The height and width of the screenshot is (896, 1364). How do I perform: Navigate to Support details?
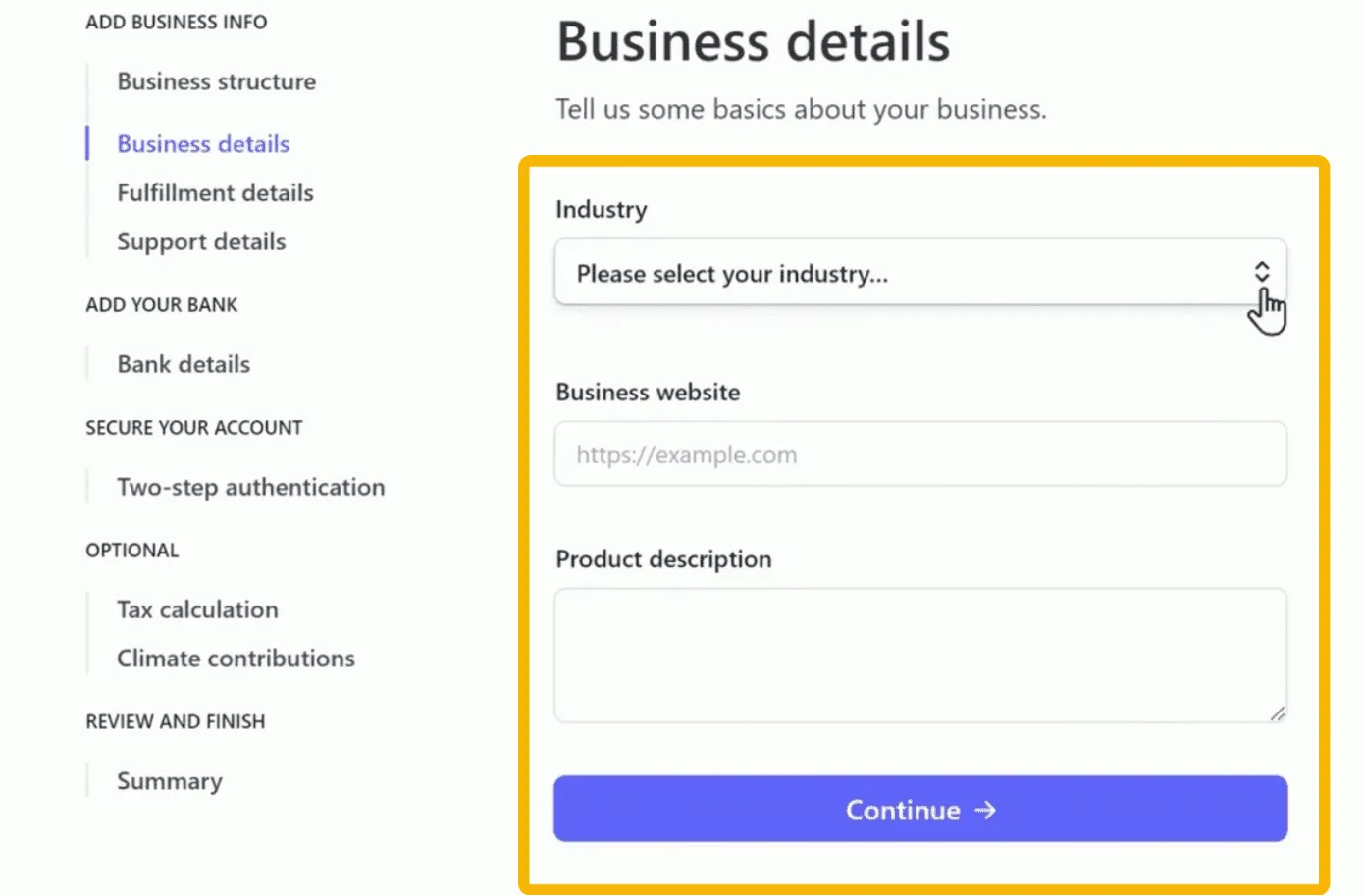201,242
